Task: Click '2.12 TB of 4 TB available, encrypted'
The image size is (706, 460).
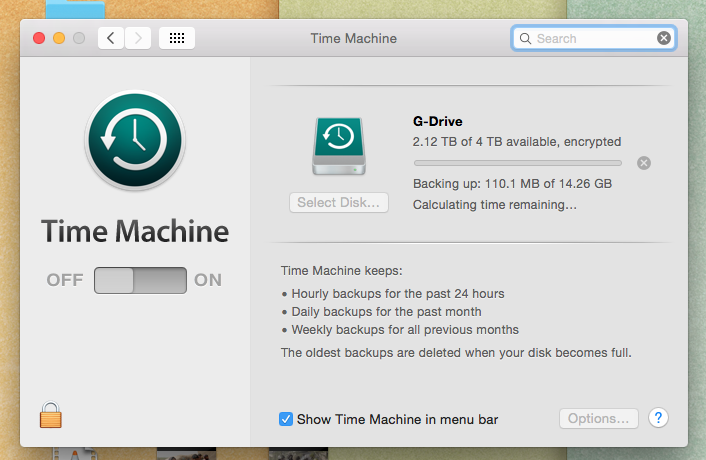Action: [x=517, y=142]
